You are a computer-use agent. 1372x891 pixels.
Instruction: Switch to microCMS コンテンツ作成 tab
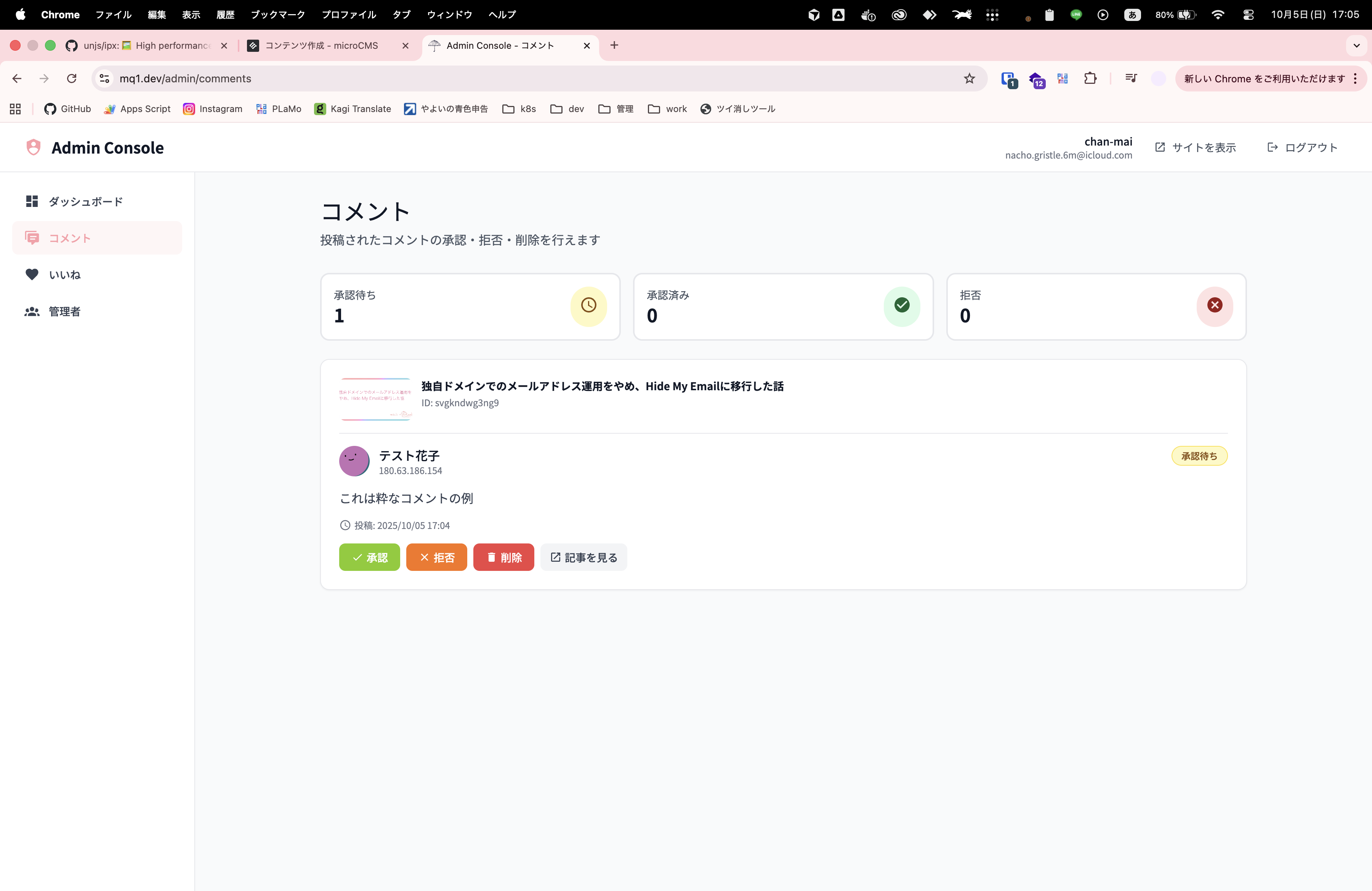click(x=321, y=45)
